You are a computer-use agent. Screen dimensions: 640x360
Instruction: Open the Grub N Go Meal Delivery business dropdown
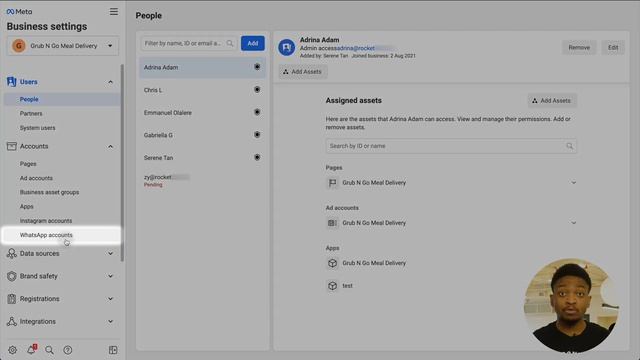click(x=63, y=46)
